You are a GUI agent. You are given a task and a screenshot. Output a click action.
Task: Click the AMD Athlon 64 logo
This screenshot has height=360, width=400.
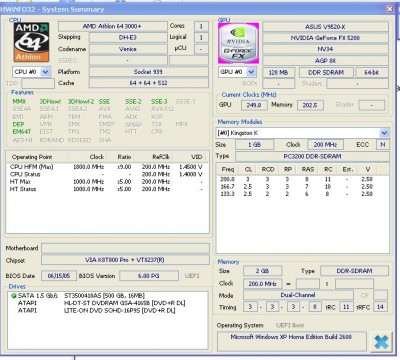31,42
